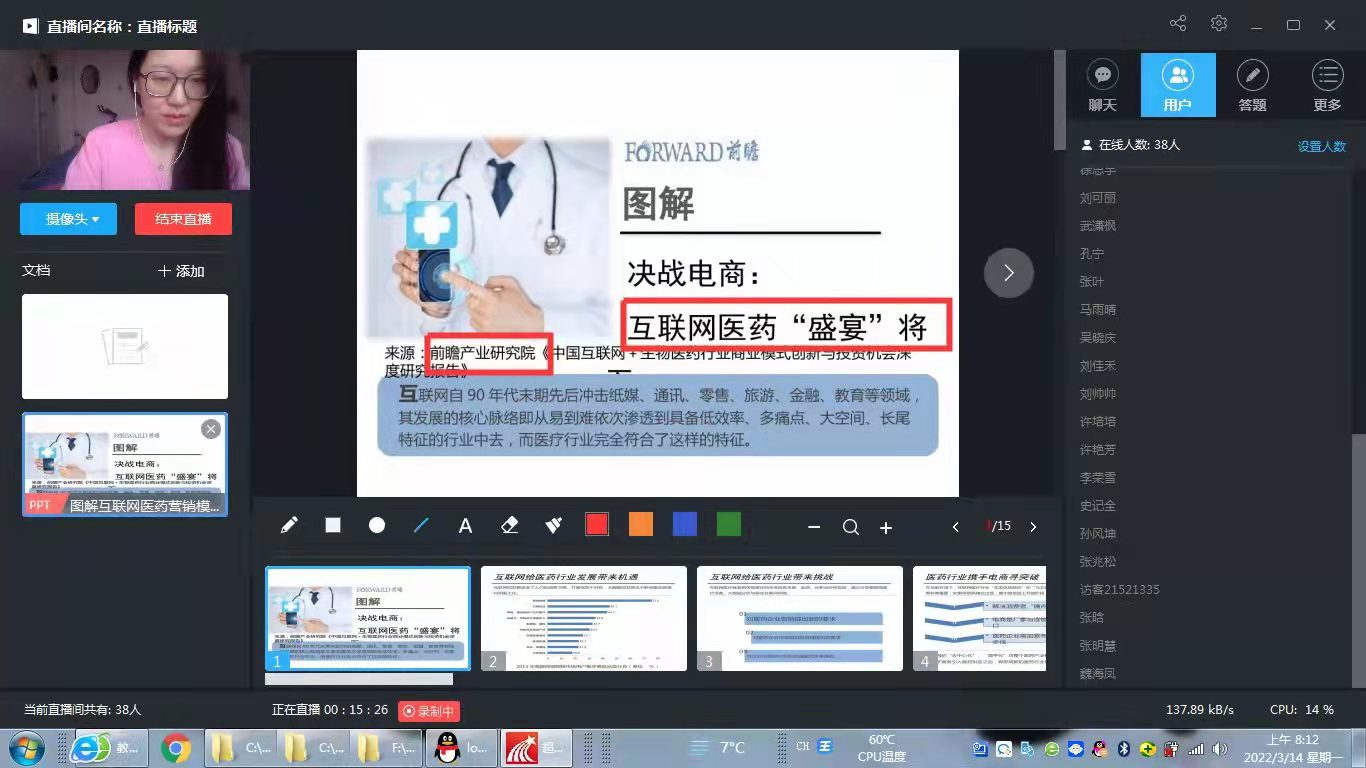Image resolution: width=1366 pixels, height=768 pixels.
Task: Select slide 3 thumbnail in filmstrip
Action: click(800, 618)
